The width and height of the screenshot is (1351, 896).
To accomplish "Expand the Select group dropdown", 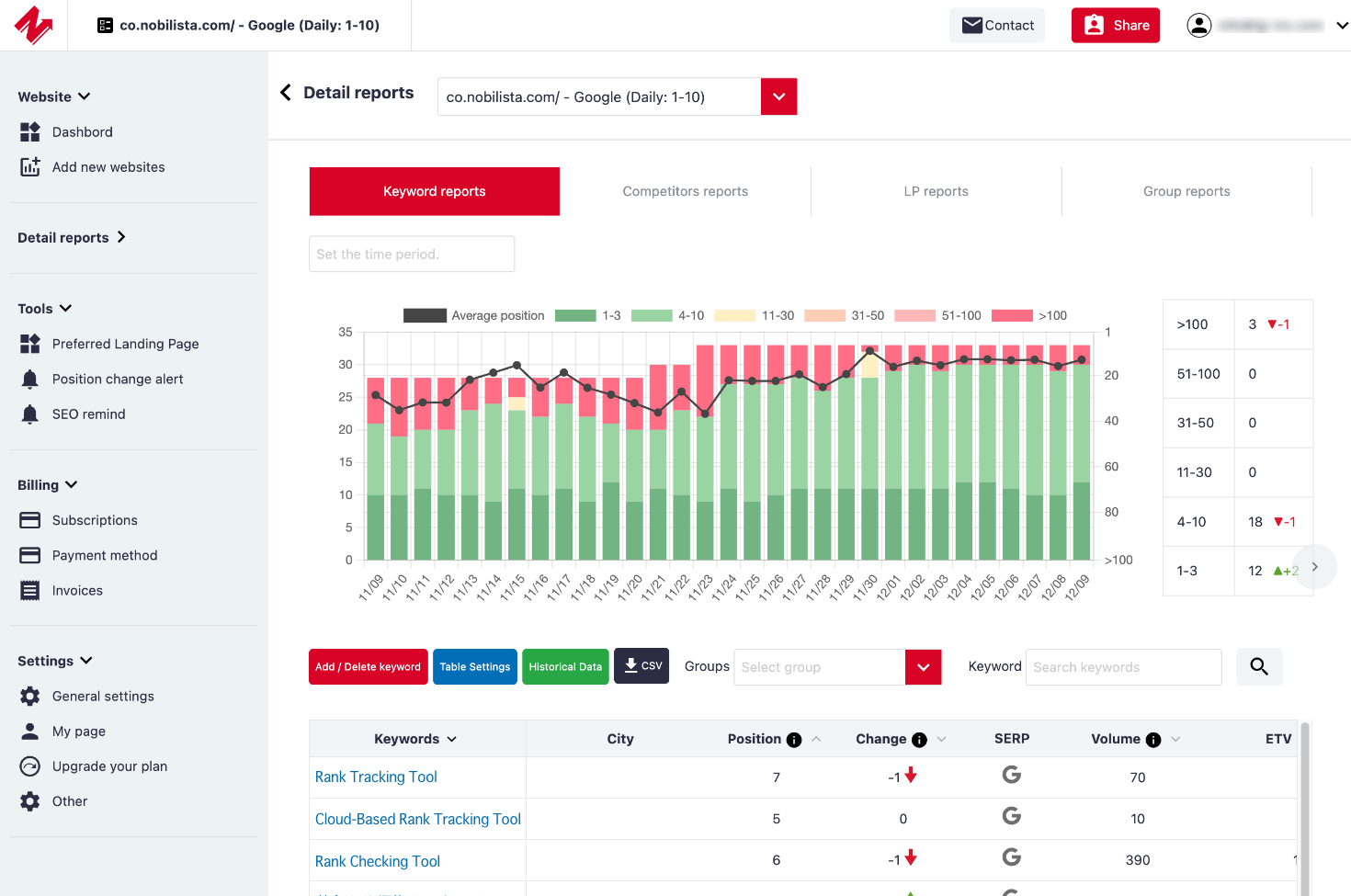I will coord(923,667).
